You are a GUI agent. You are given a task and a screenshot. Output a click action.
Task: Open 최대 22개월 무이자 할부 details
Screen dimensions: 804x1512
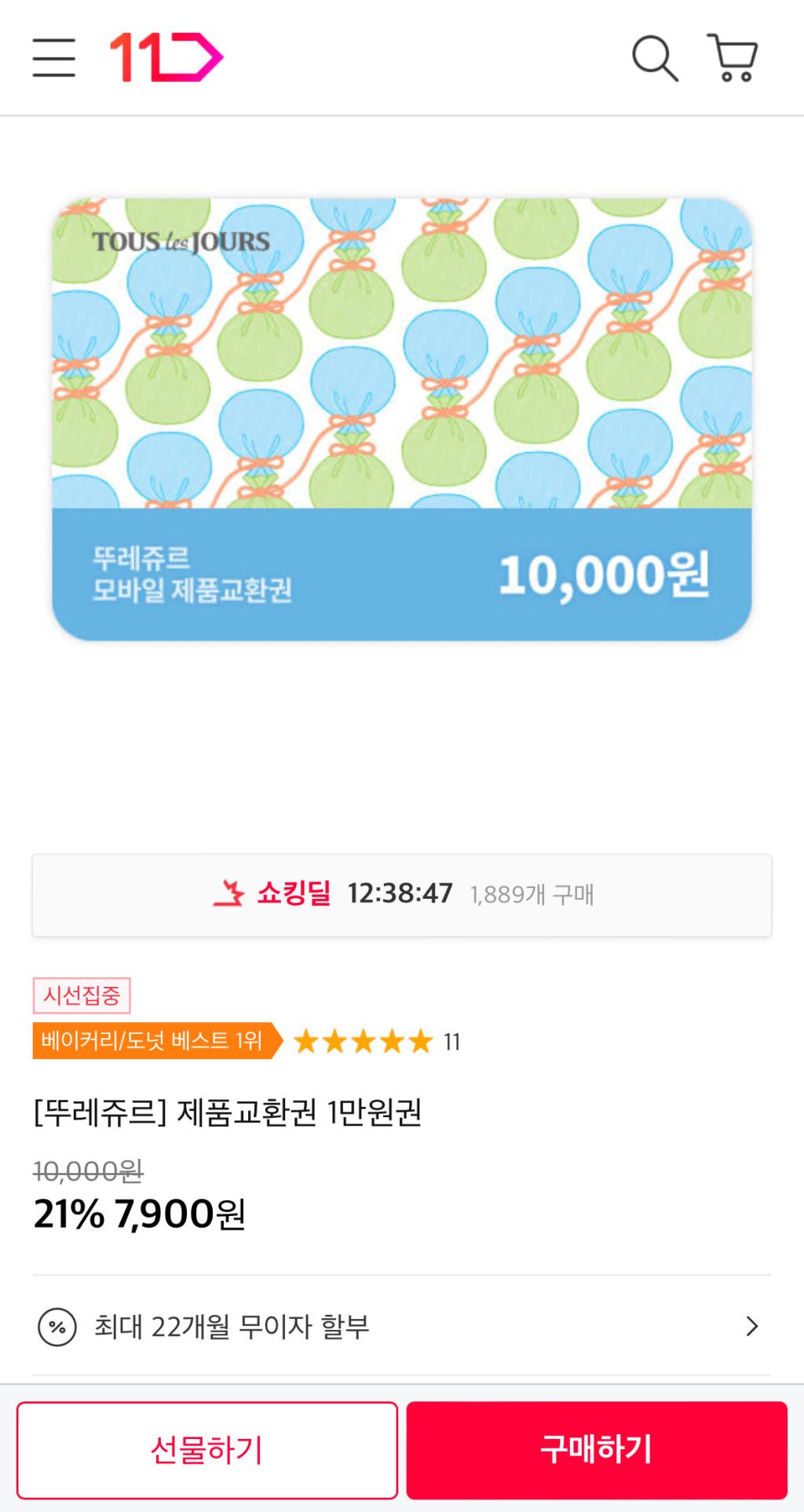[x=232, y=1327]
